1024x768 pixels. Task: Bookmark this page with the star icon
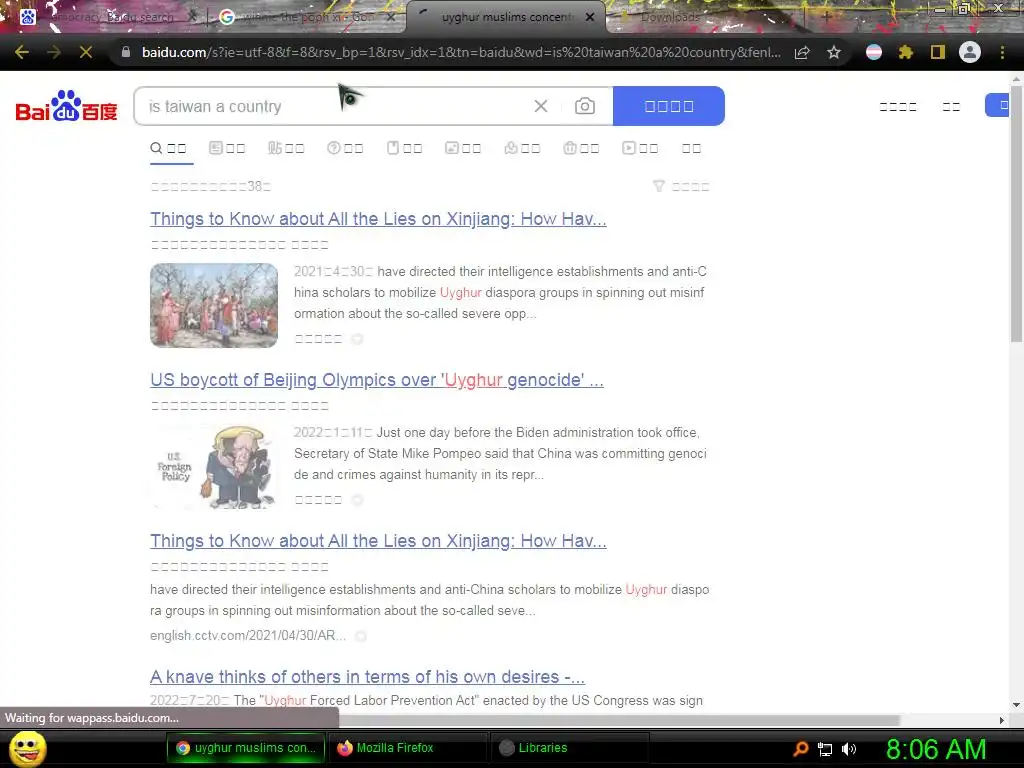click(x=834, y=52)
